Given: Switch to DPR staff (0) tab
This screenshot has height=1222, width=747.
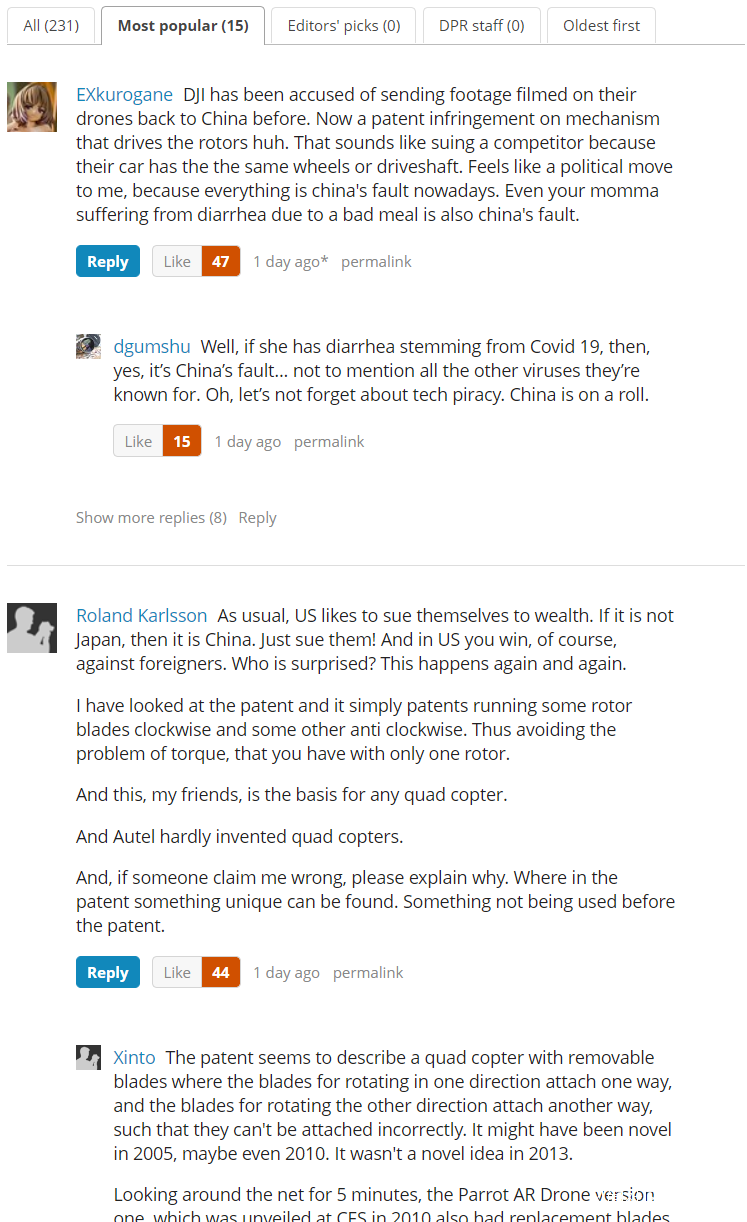Looking at the screenshot, I should tap(481, 26).
